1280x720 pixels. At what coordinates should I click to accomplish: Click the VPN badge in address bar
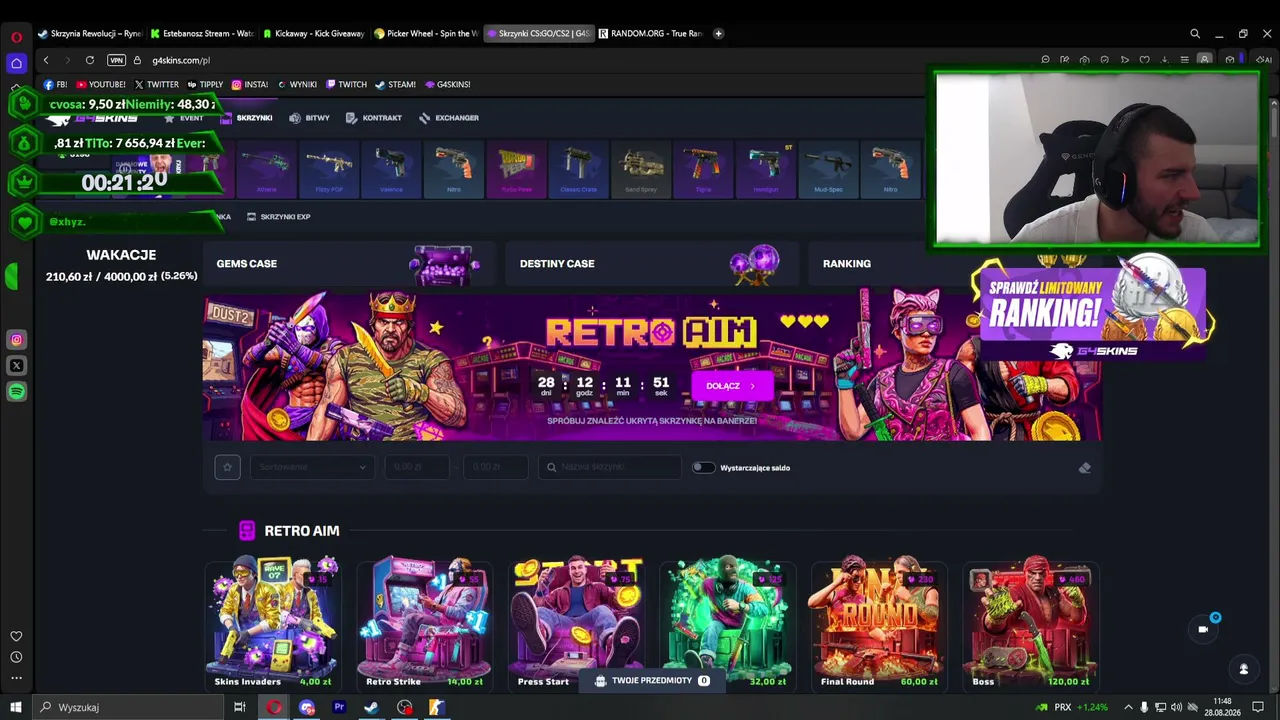[x=116, y=60]
